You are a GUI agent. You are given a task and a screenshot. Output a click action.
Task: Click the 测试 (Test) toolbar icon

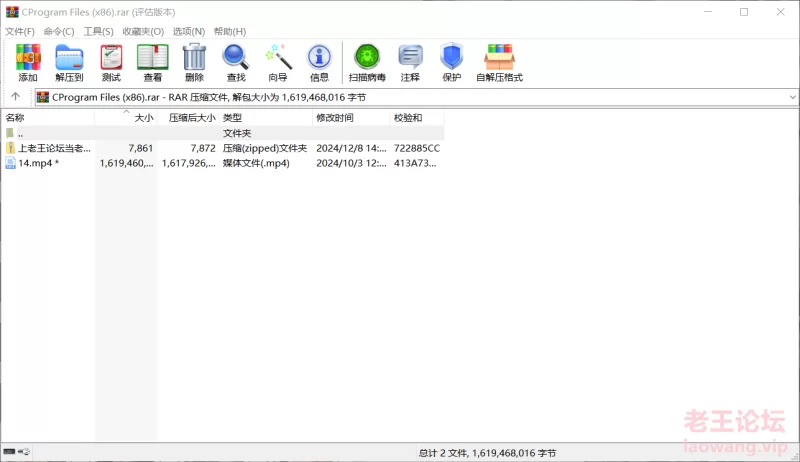111,57
